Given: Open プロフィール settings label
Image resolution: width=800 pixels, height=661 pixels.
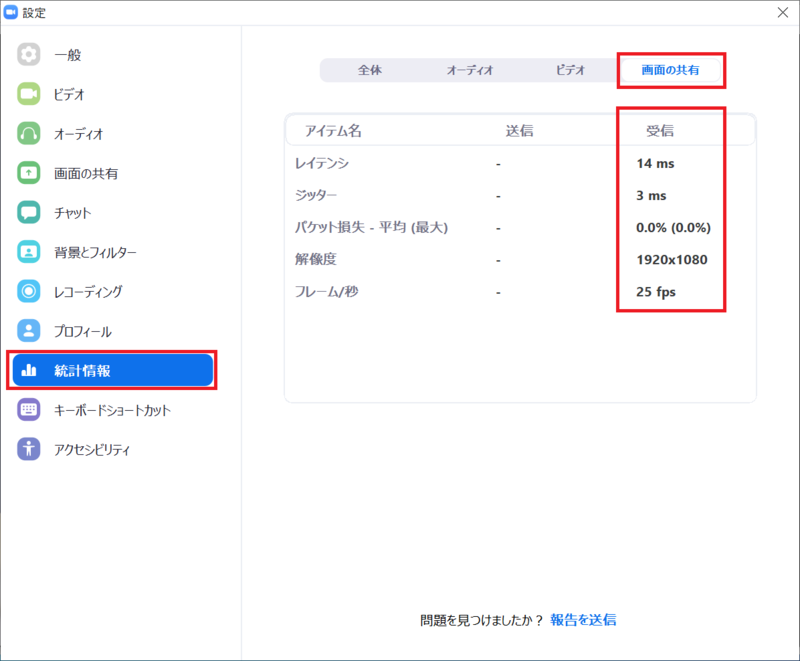Looking at the screenshot, I should [x=83, y=332].
